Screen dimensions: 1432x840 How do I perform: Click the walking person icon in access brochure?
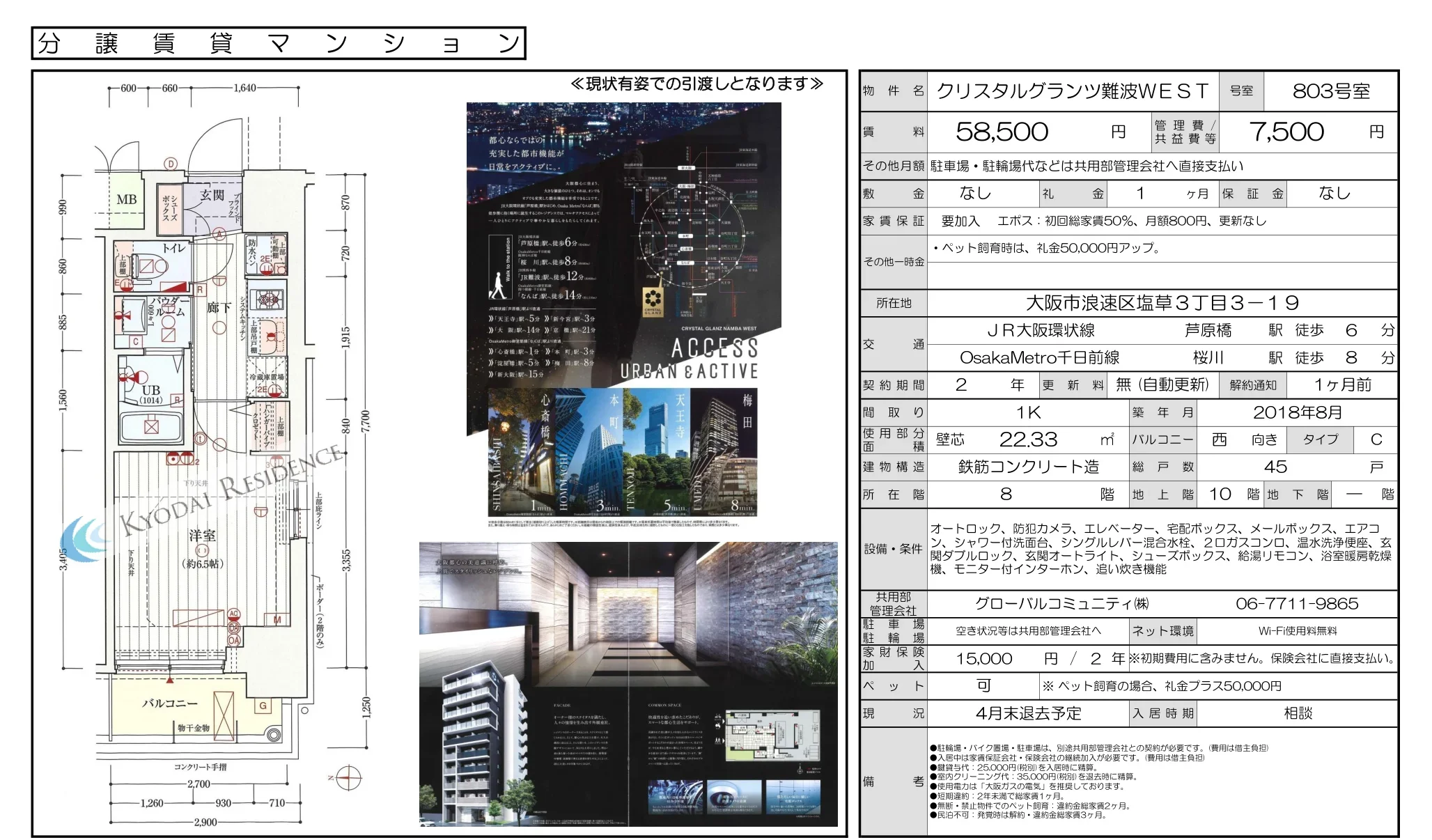tap(499, 286)
